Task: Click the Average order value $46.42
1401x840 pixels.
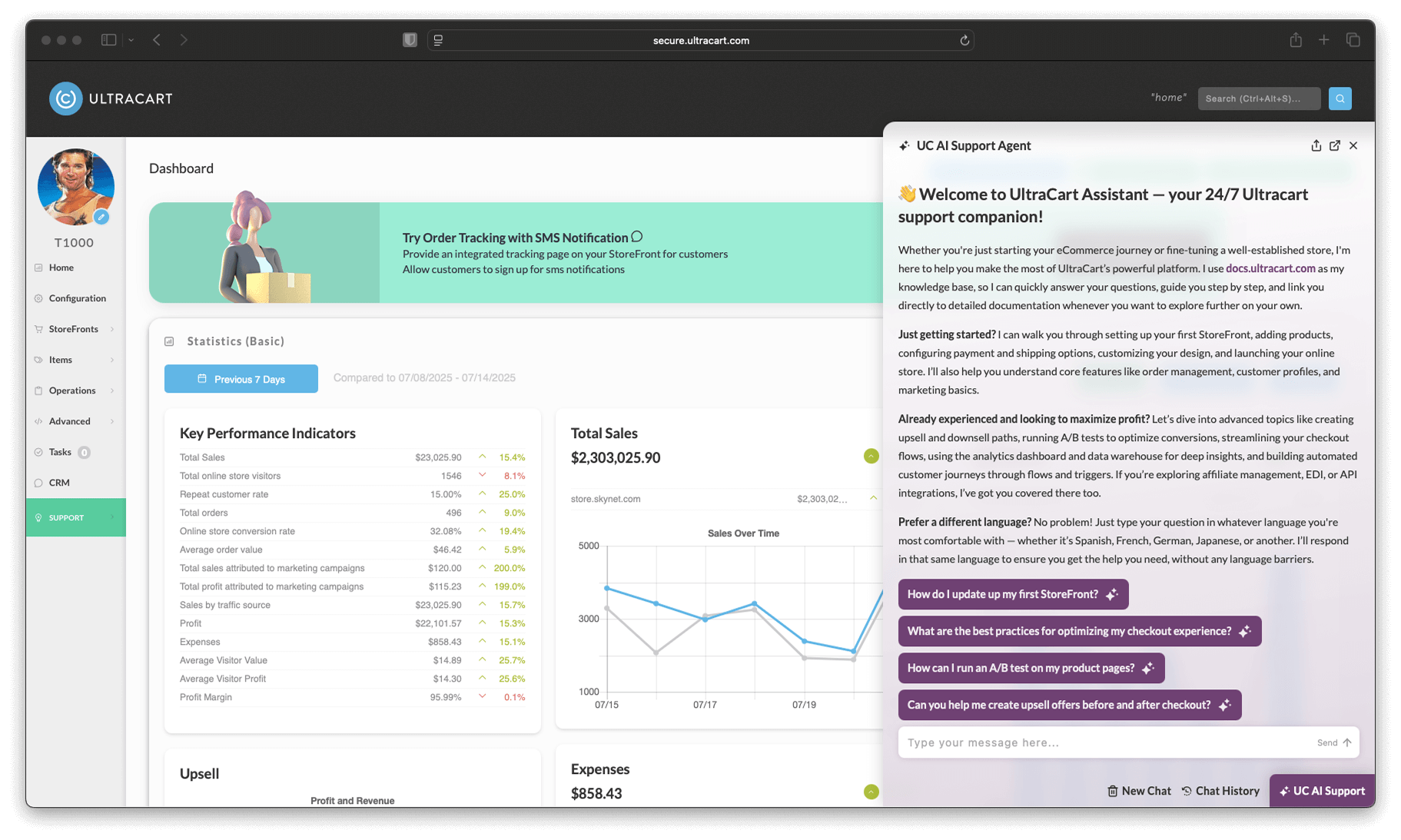Action: (447, 549)
